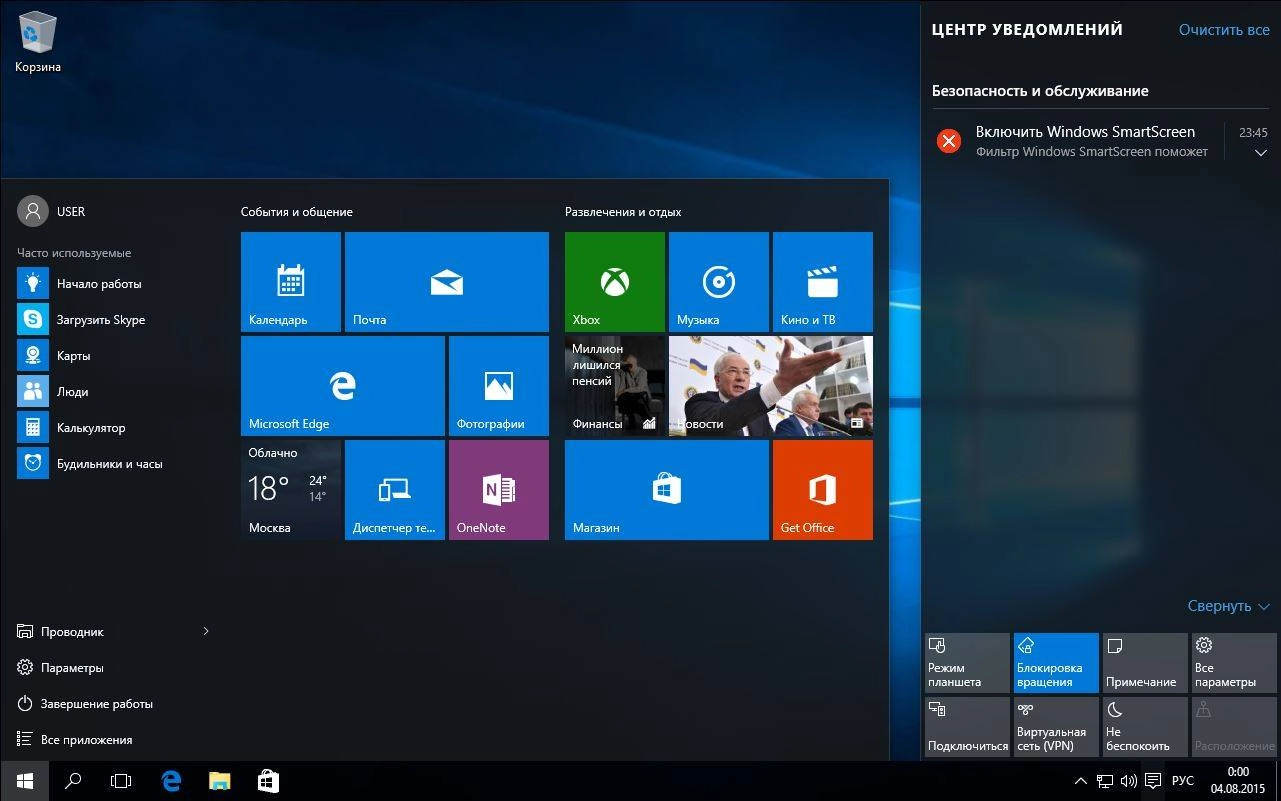Click the Развлечения и отдых group header
This screenshot has width=1281, height=801.
pyautogui.click(x=623, y=212)
